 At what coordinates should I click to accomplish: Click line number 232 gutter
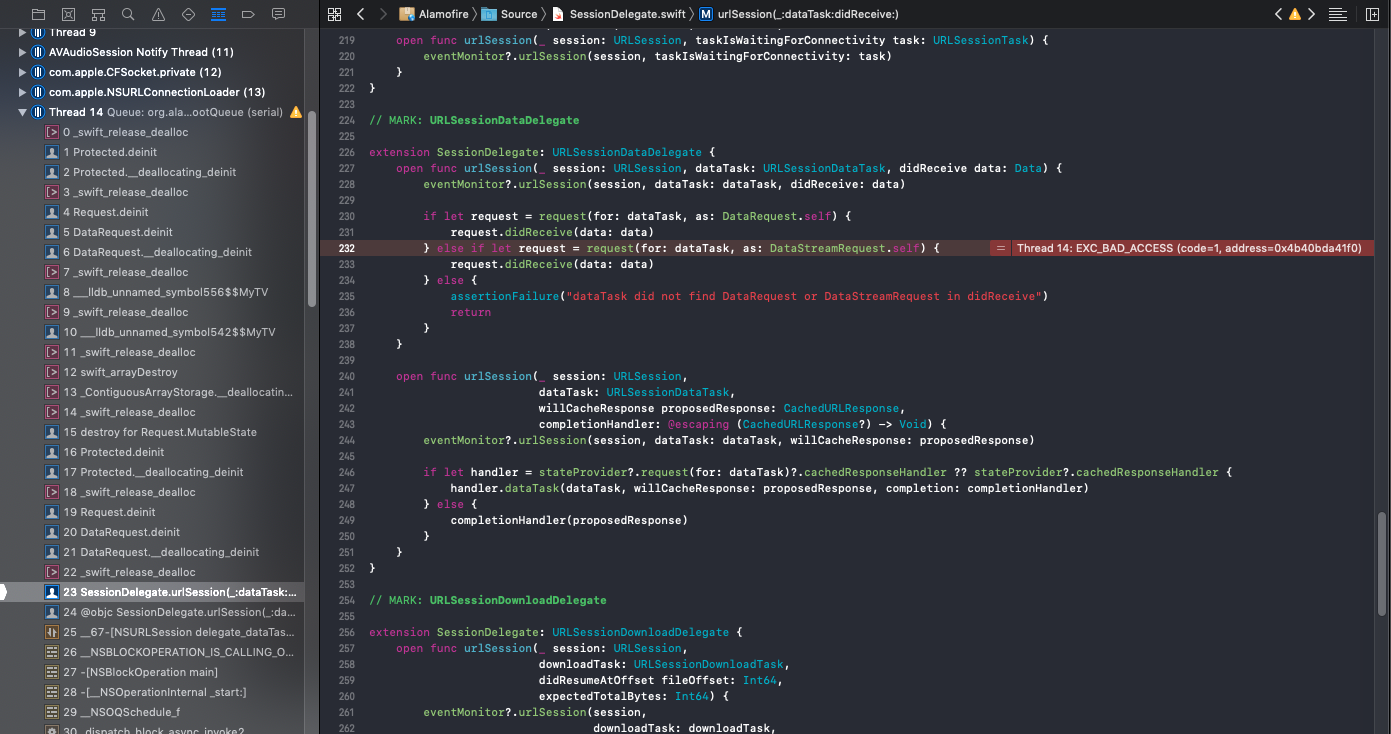(346, 248)
